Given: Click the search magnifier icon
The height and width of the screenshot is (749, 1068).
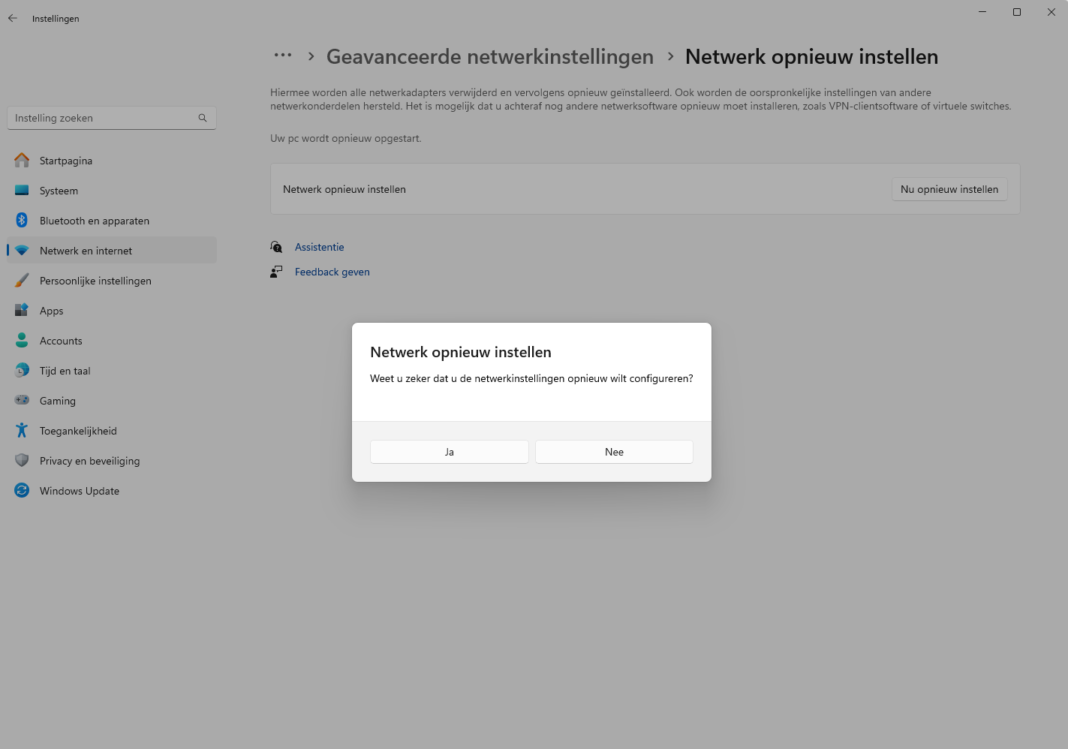Looking at the screenshot, I should coord(201,117).
